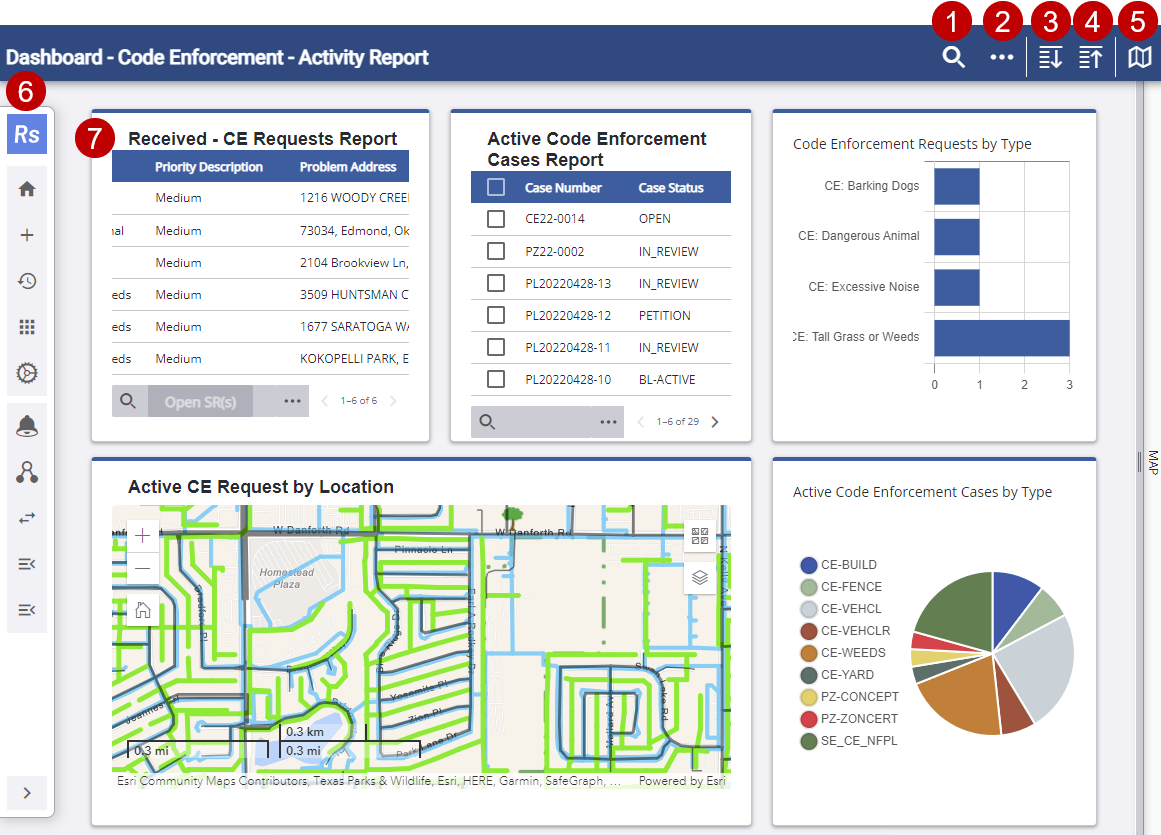1161x835 pixels.
Task: Click the Priority Description column header
Action: [x=208, y=167]
